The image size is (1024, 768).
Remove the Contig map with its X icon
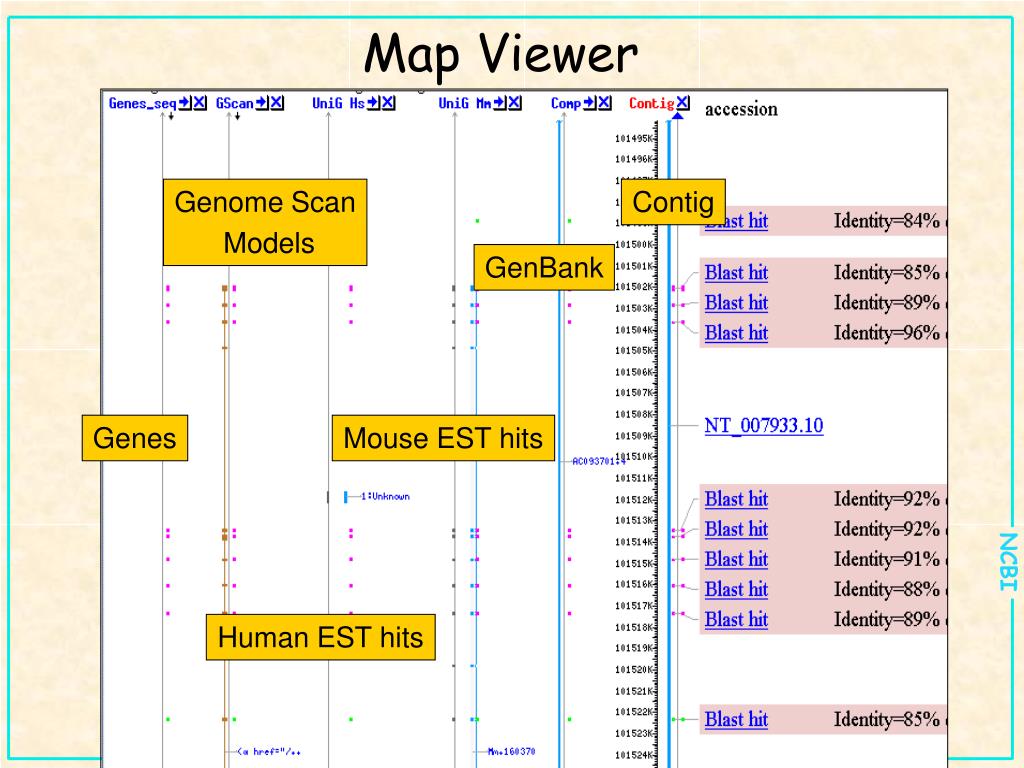pos(683,103)
